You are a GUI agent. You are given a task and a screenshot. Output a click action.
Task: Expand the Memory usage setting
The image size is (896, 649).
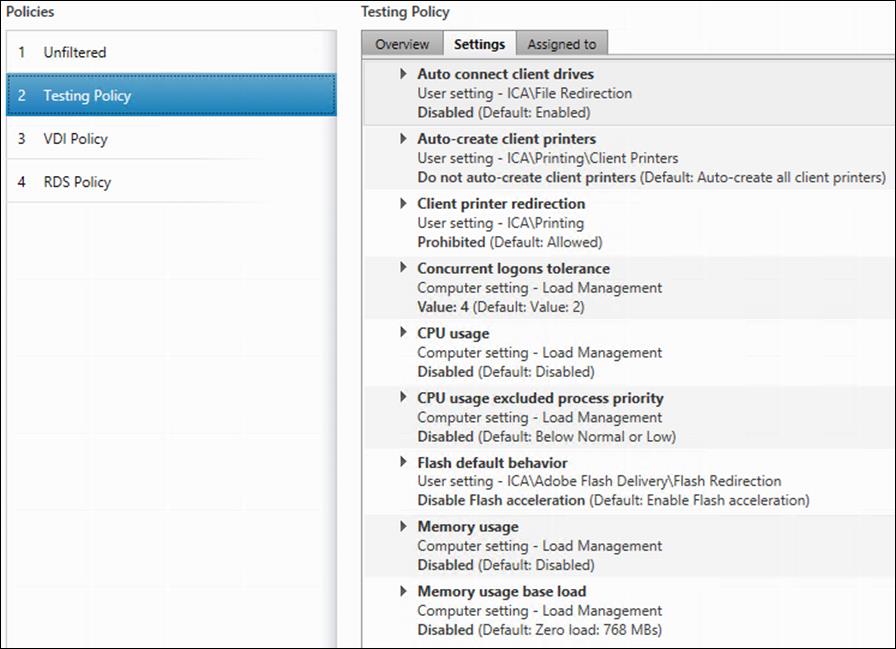coord(404,527)
